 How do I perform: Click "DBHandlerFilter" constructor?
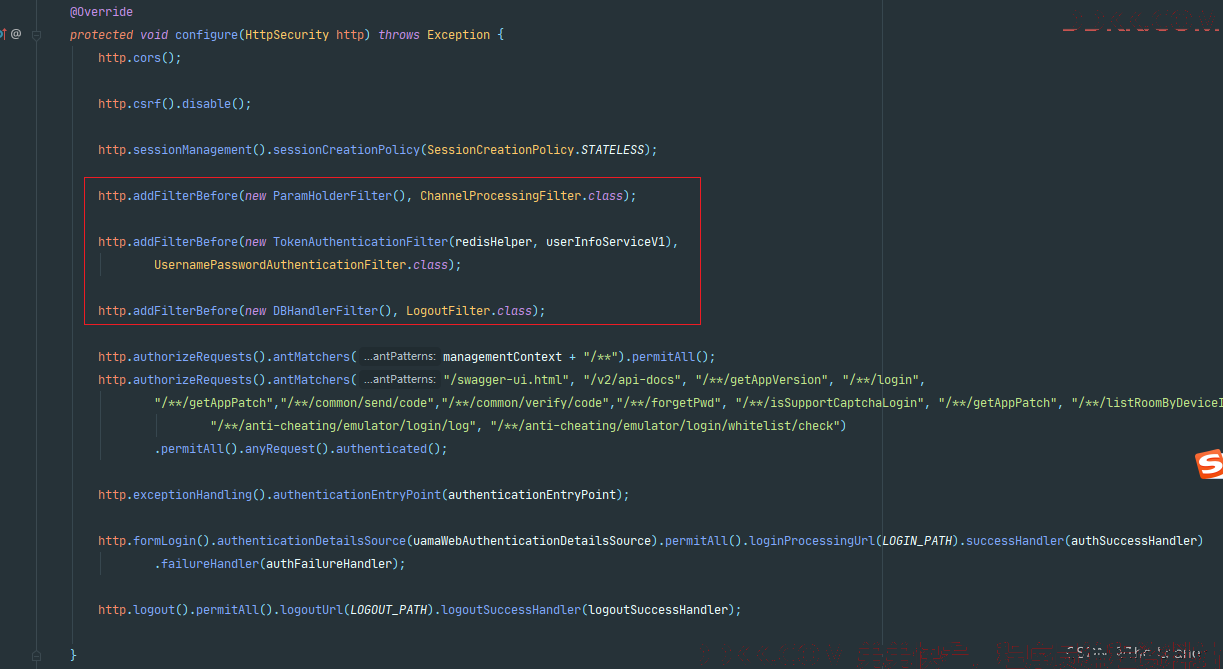pyautogui.click(x=325, y=311)
